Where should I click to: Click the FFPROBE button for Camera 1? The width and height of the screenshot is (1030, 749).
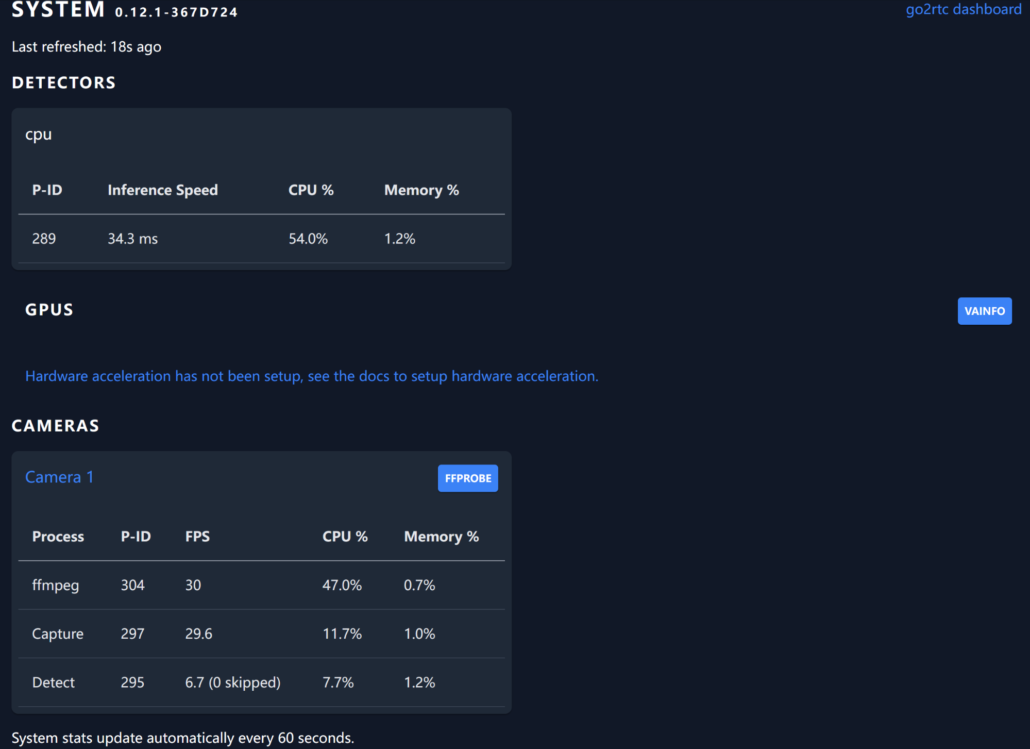pos(467,478)
